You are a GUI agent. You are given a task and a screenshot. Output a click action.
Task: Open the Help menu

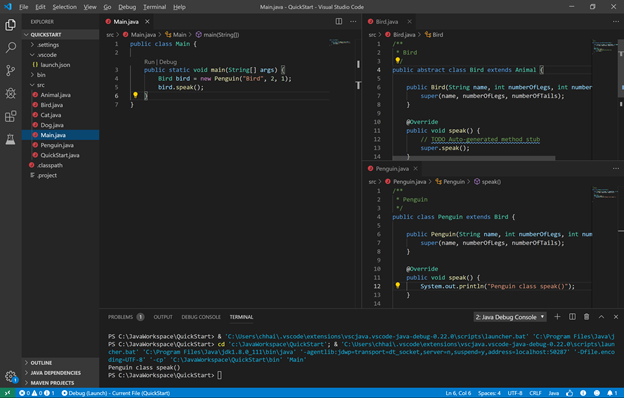(179, 7)
